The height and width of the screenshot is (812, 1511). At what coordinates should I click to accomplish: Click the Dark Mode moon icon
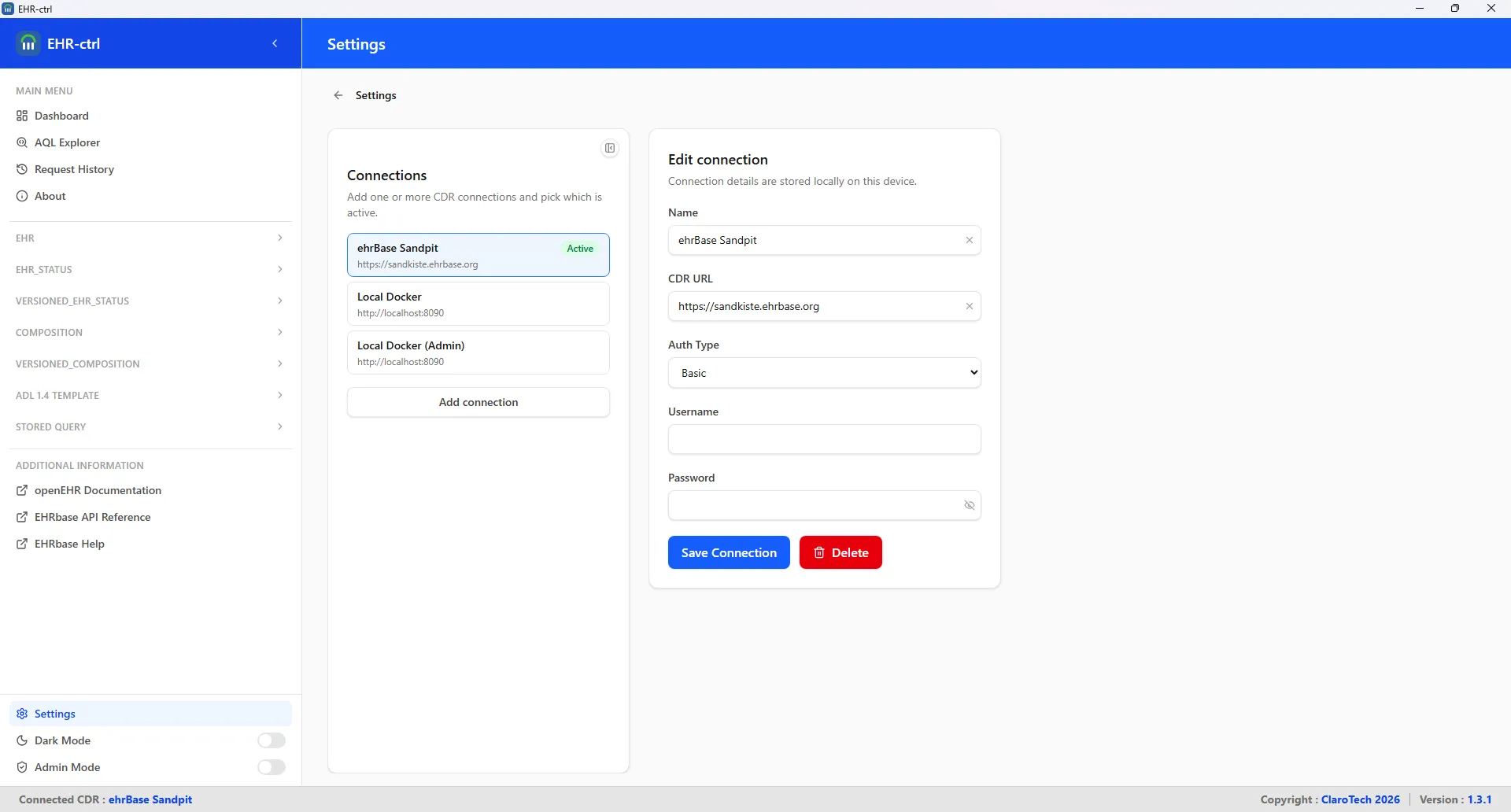click(x=22, y=740)
